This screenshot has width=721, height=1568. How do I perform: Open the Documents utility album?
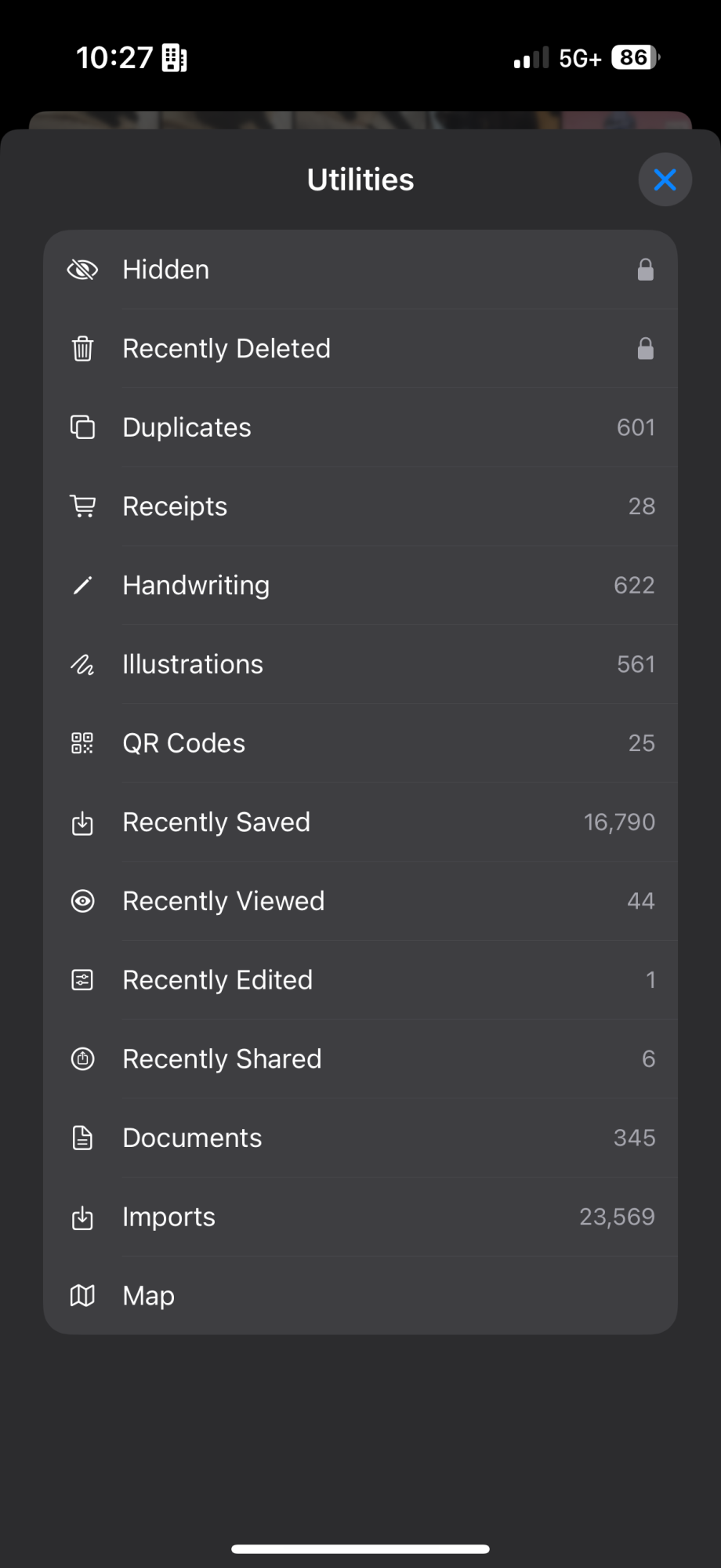[x=360, y=1138]
